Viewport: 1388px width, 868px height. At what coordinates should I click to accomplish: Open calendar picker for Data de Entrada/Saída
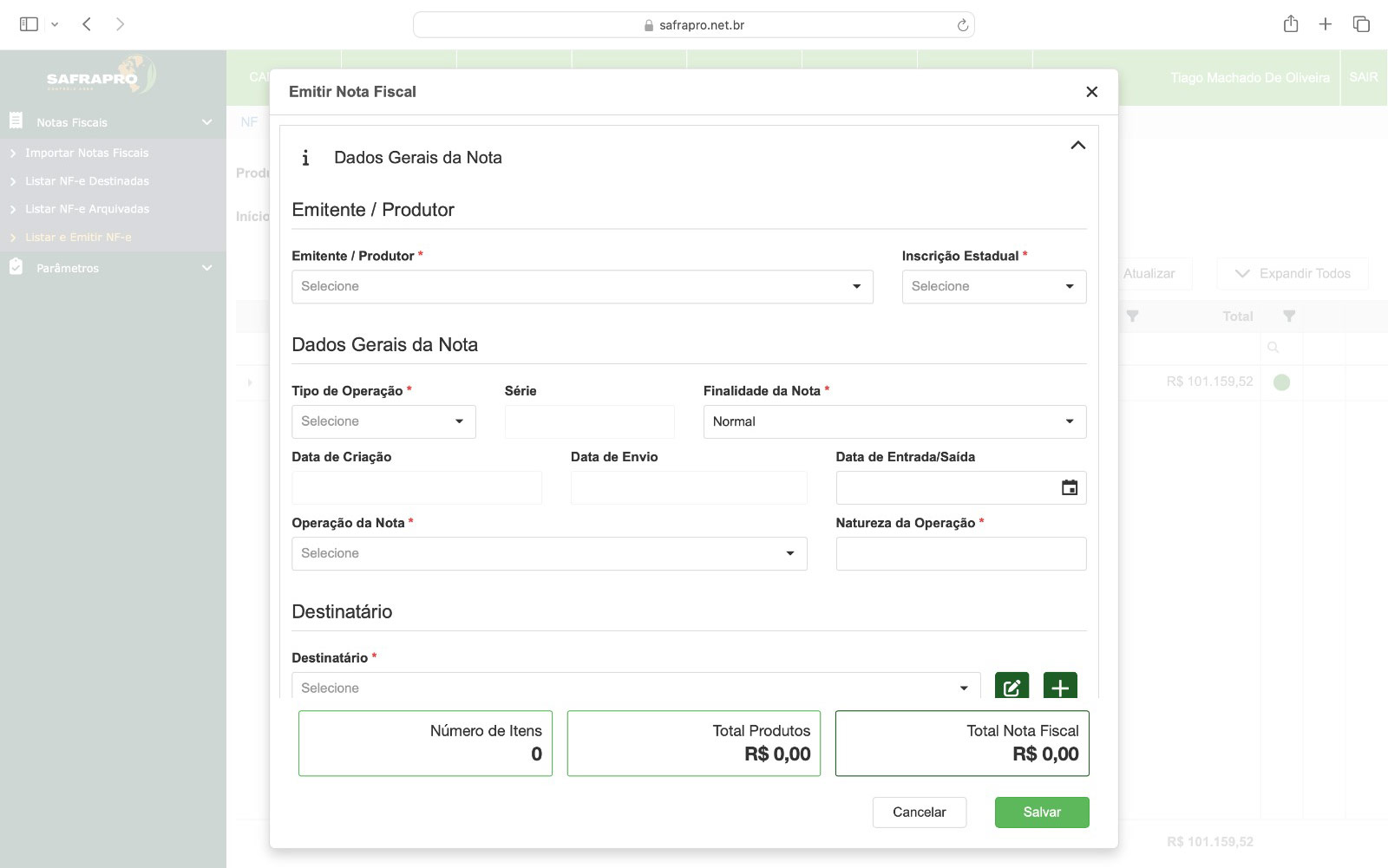pos(1069,488)
